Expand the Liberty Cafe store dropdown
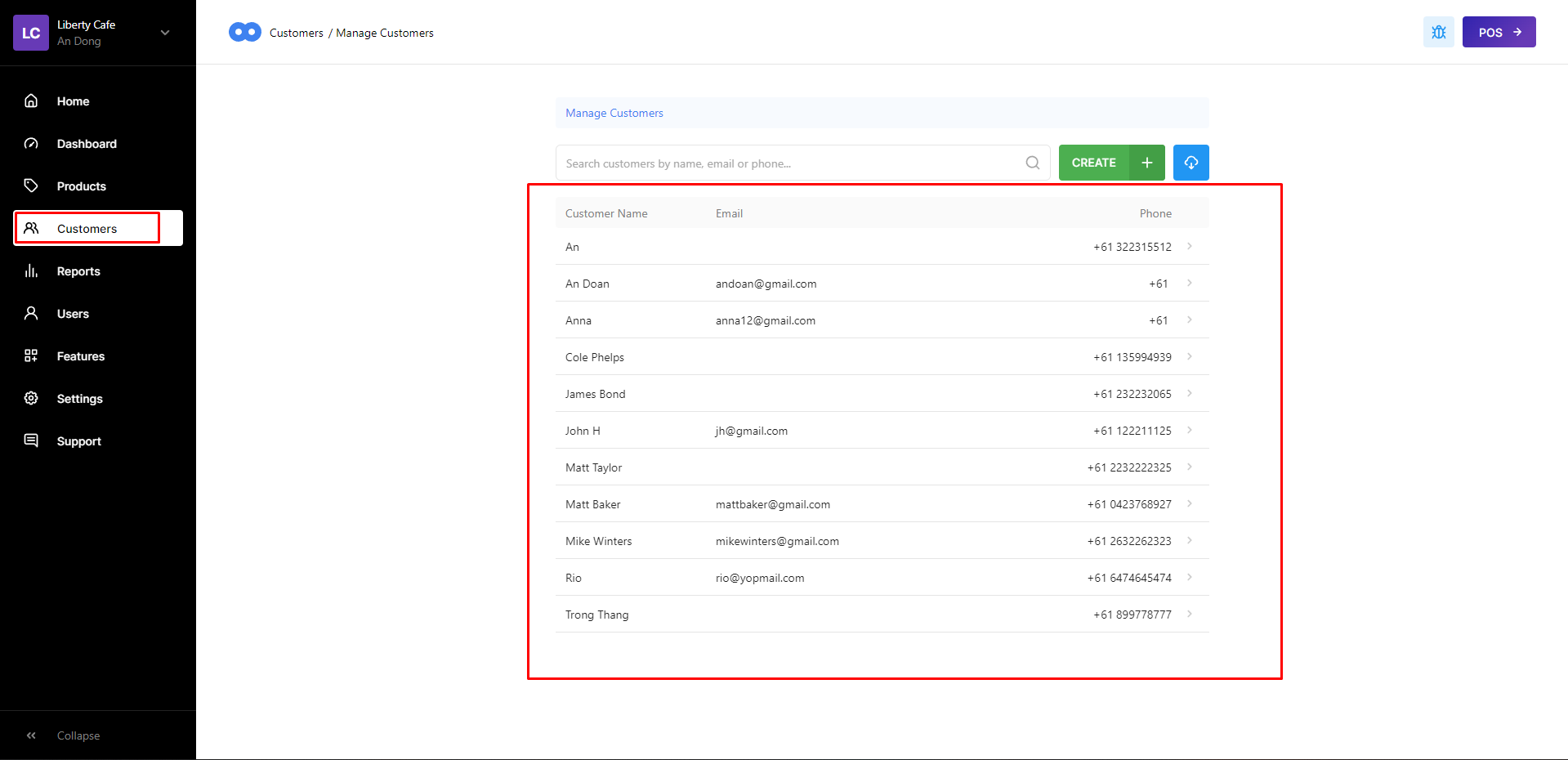 [x=165, y=33]
